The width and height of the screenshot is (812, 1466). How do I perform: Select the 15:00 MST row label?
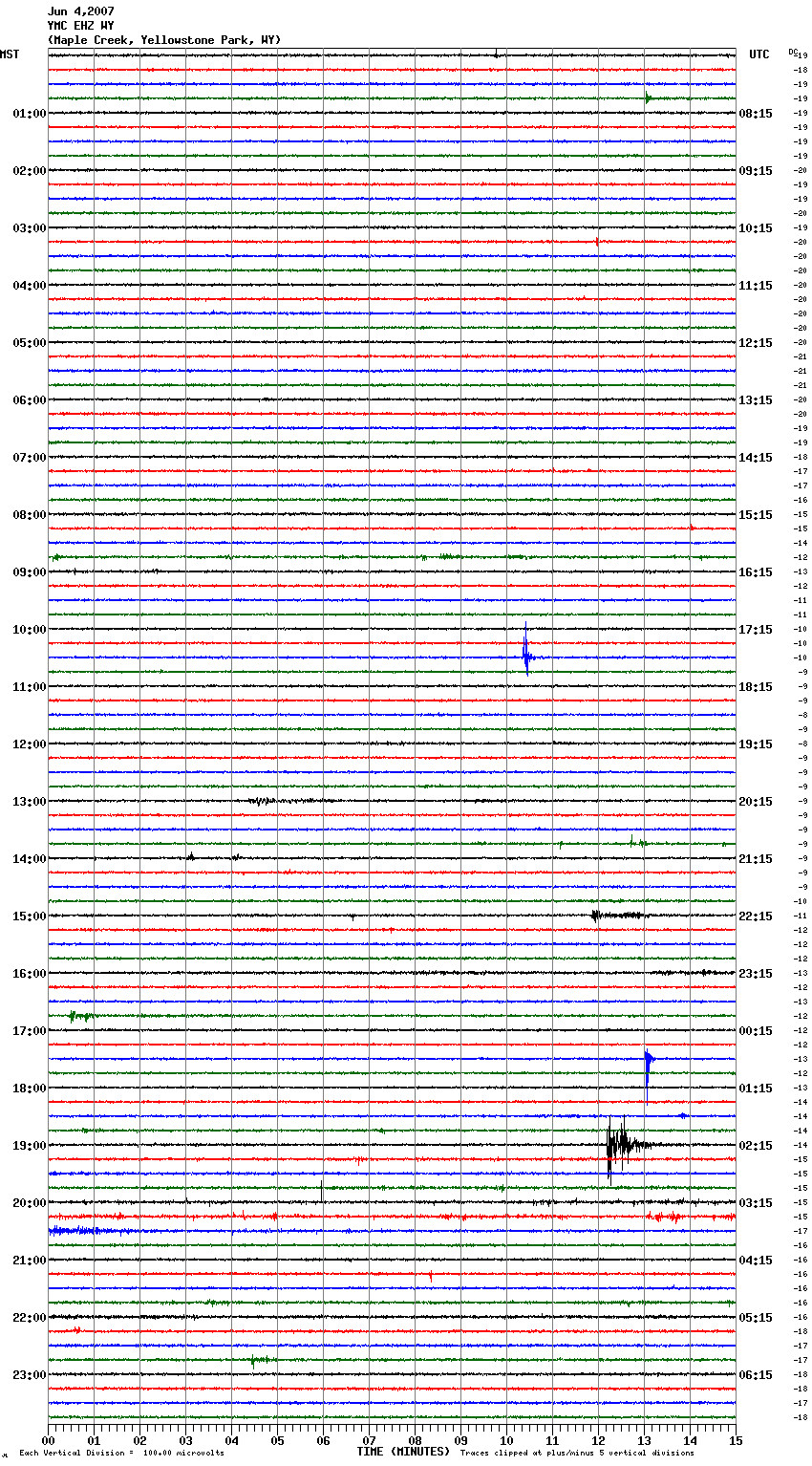click(x=30, y=916)
